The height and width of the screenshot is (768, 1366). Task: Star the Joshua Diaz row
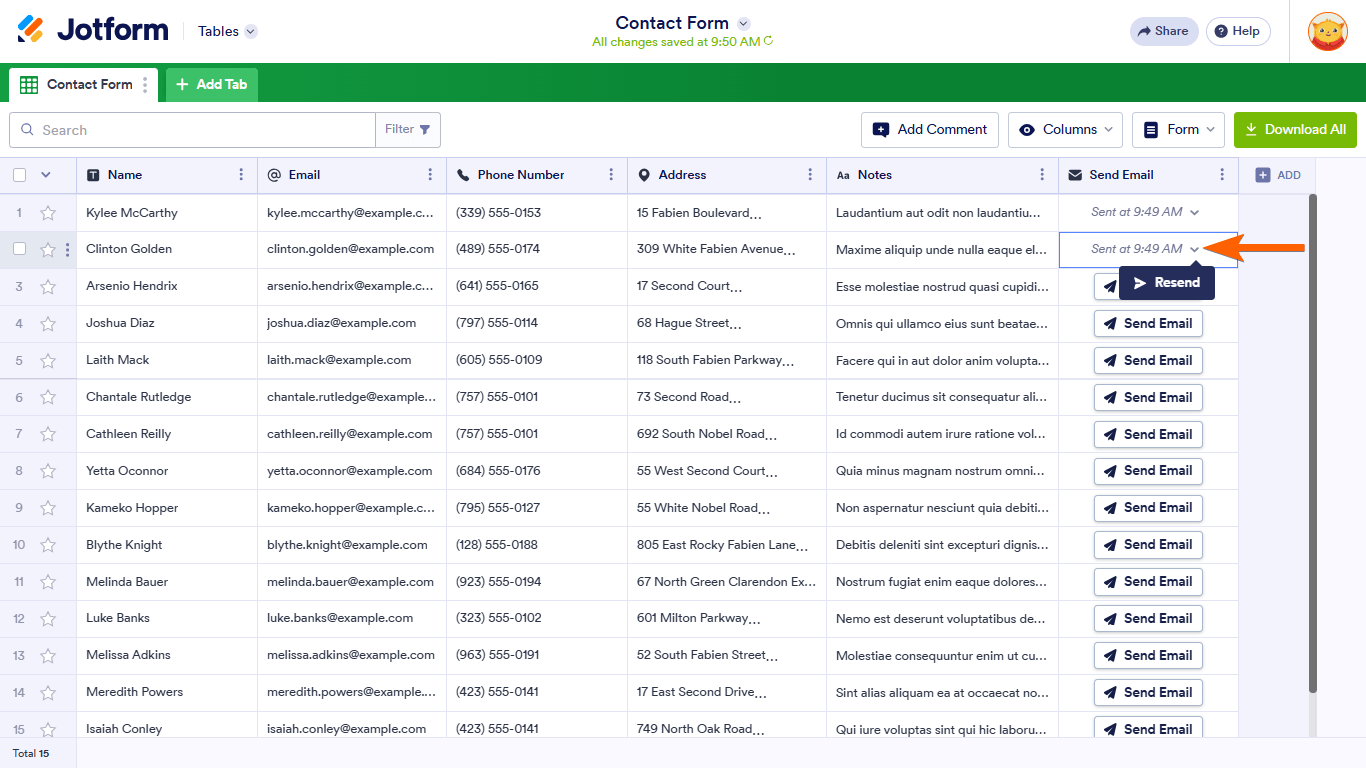[48, 324]
